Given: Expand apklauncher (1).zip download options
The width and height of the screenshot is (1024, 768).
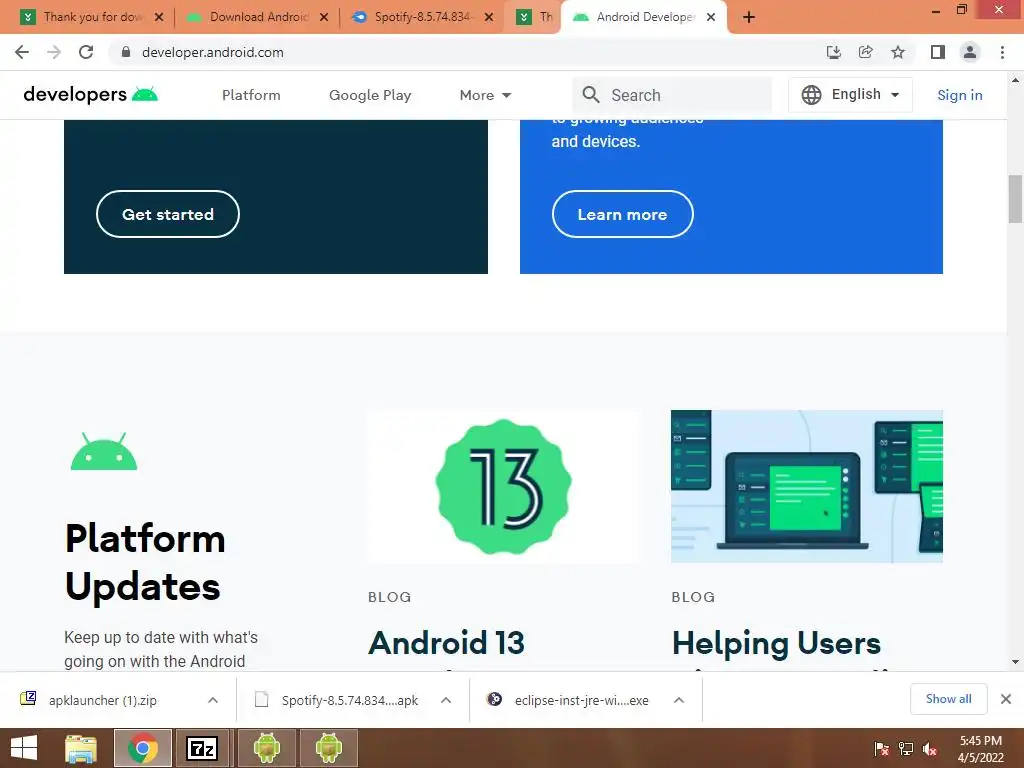Looking at the screenshot, I should point(213,700).
